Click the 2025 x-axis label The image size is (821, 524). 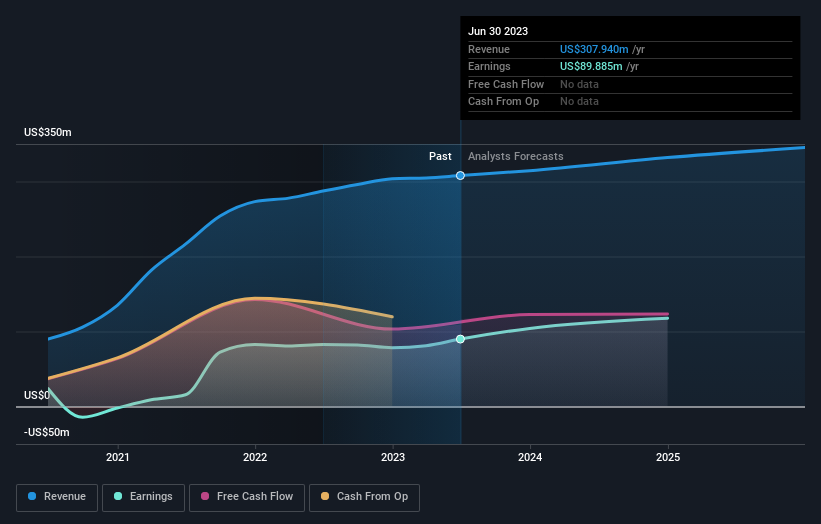[668, 457]
